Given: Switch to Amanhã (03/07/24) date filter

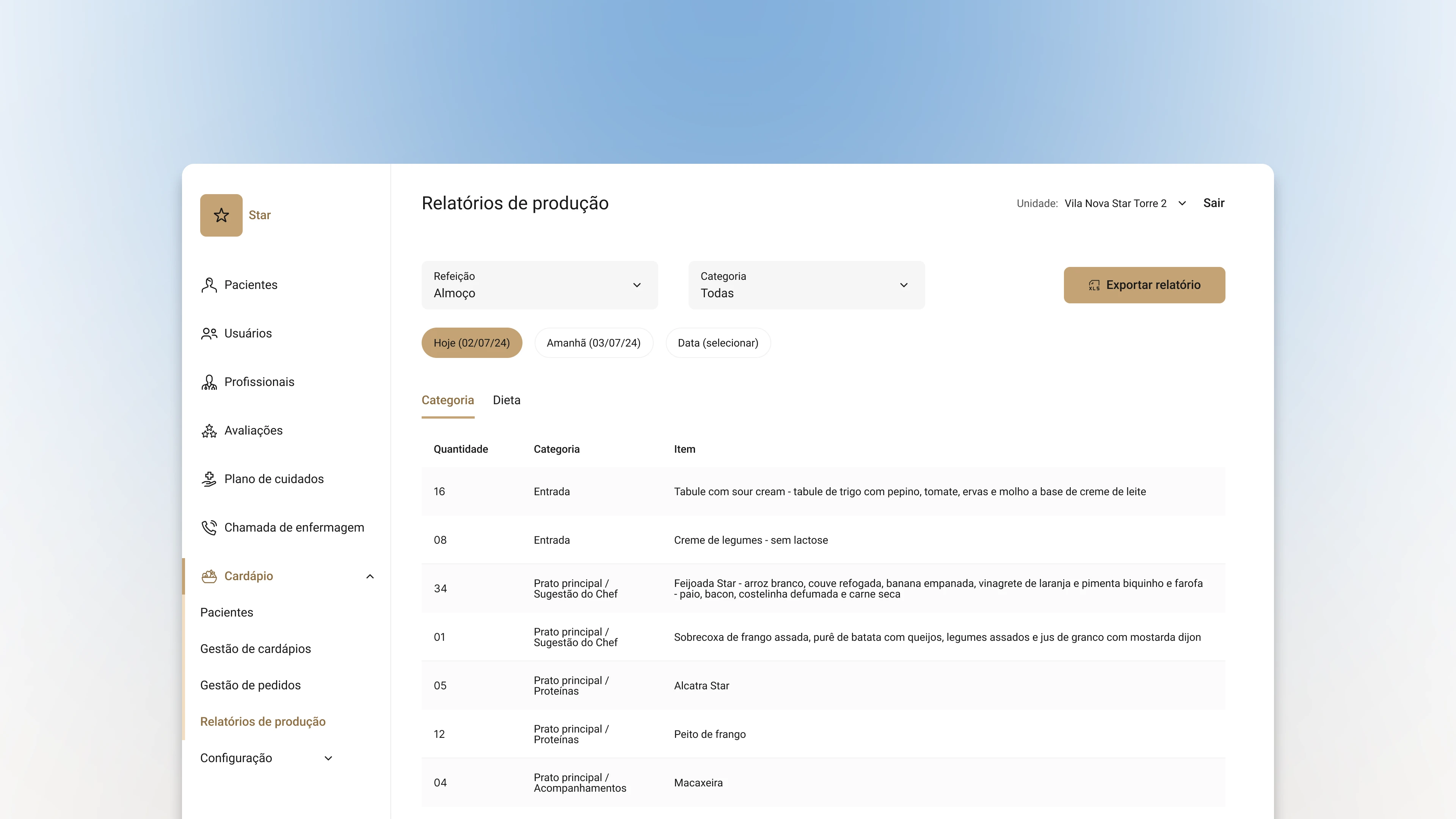Looking at the screenshot, I should coord(593,342).
